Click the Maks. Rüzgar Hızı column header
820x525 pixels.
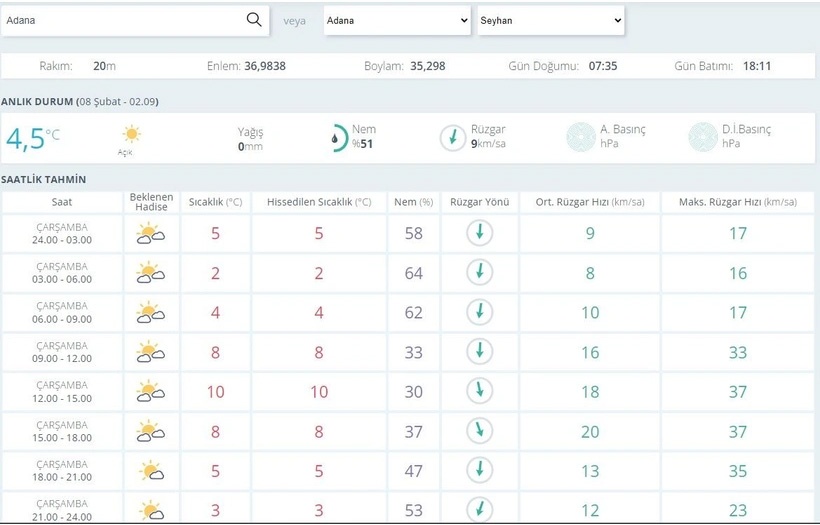[738, 202]
